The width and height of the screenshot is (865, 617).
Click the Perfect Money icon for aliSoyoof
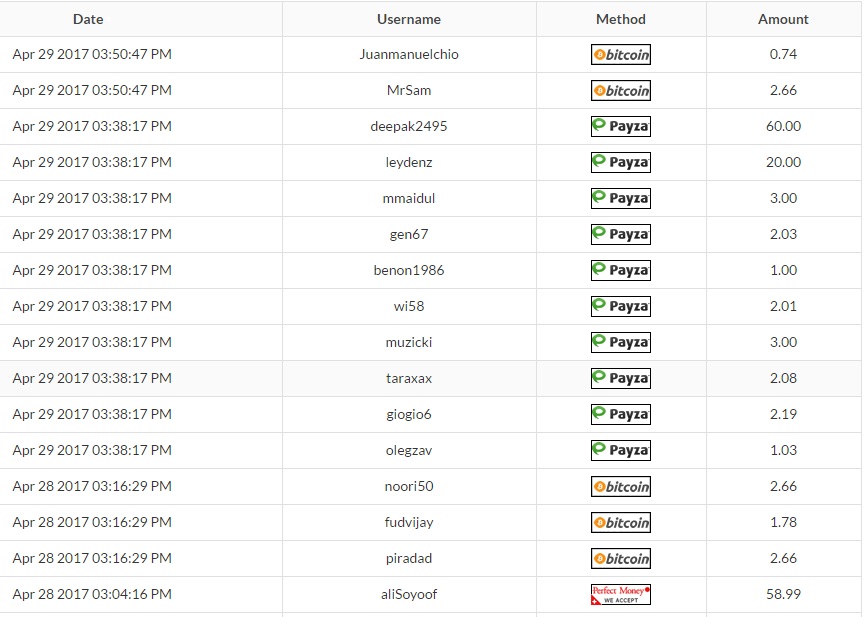click(x=621, y=595)
